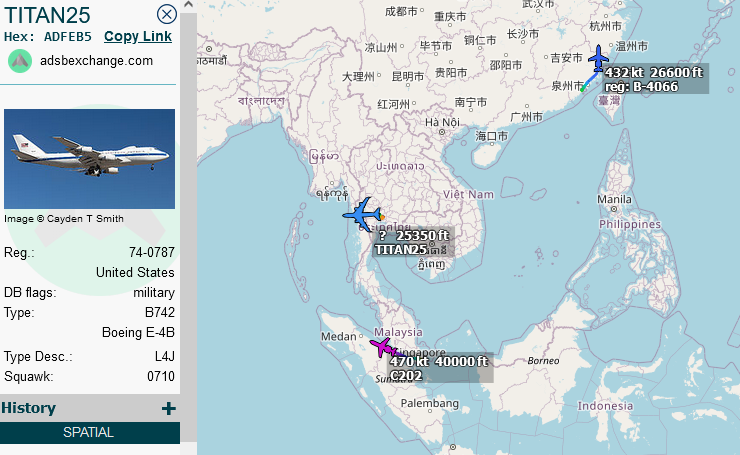This screenshot has width=740, height=455.
Task: Close the TITAN25 aircraft info panel
Action: coord(167,14)
